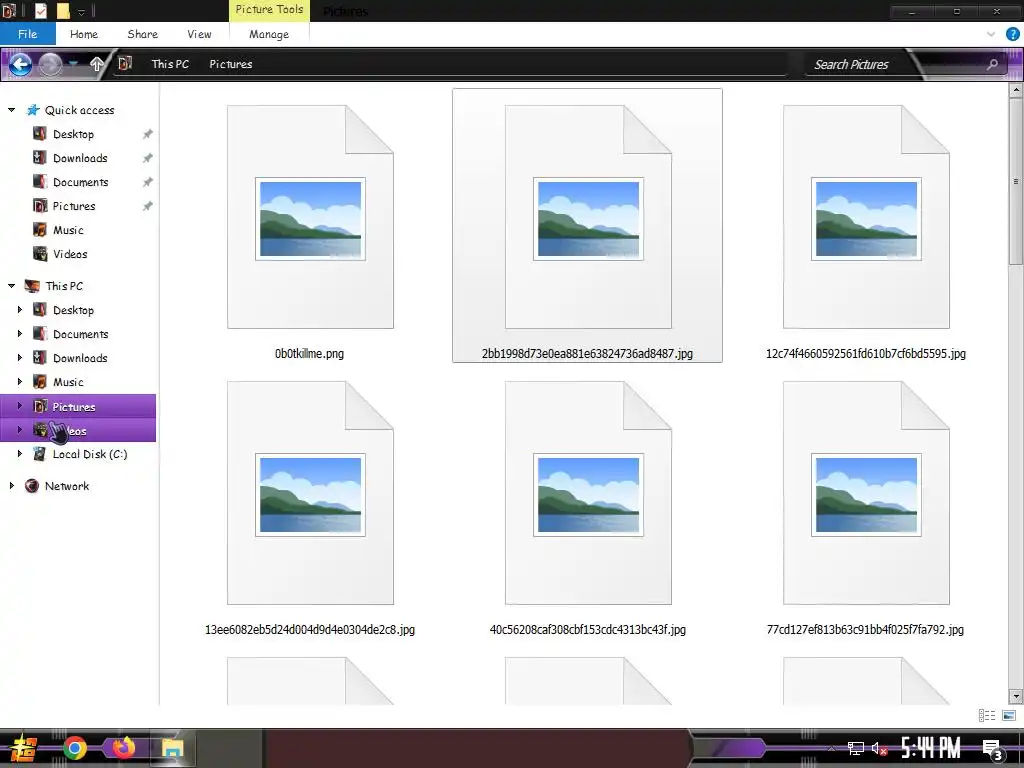Open the Share ribbon tab

tap(142, 34)
